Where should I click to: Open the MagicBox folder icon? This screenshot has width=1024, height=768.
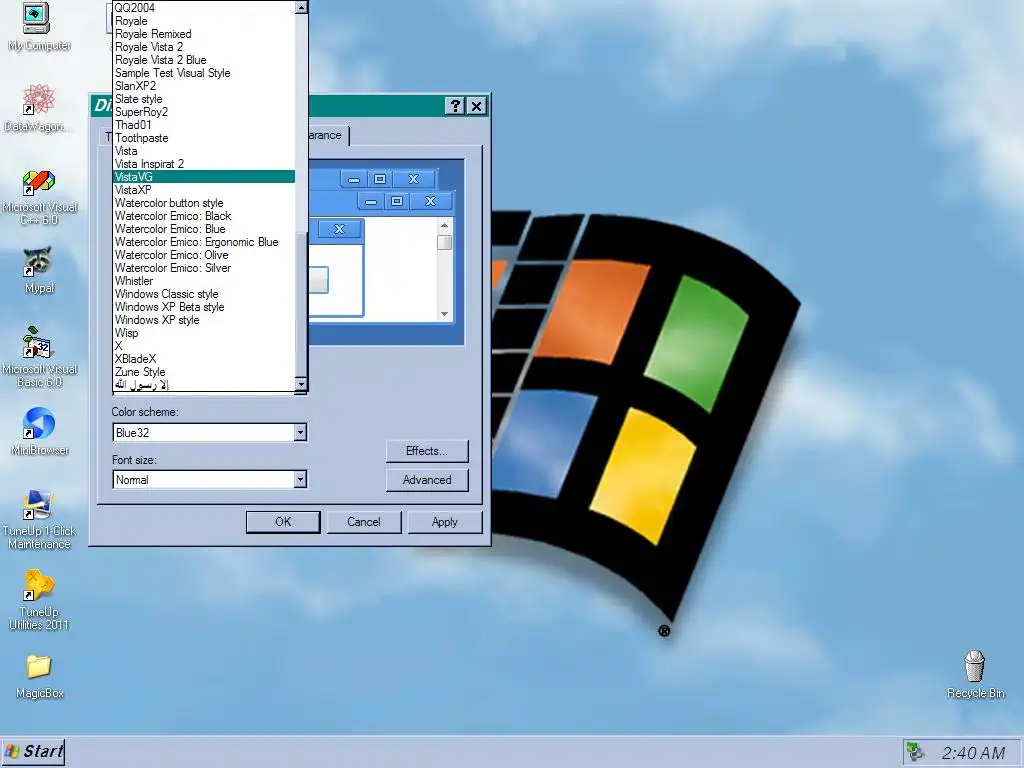pos(39,677)
